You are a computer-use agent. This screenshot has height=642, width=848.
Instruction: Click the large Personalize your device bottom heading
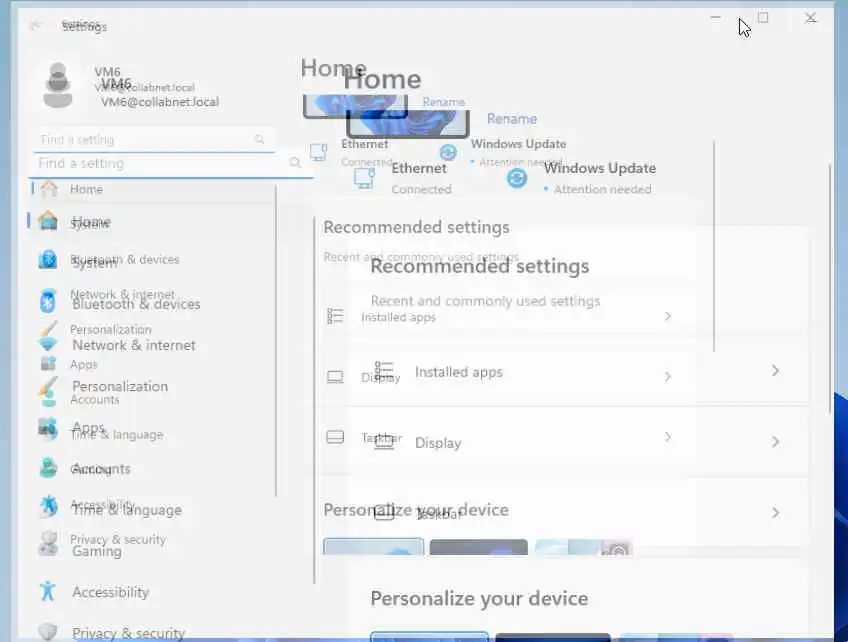click(x=479, y=599)
